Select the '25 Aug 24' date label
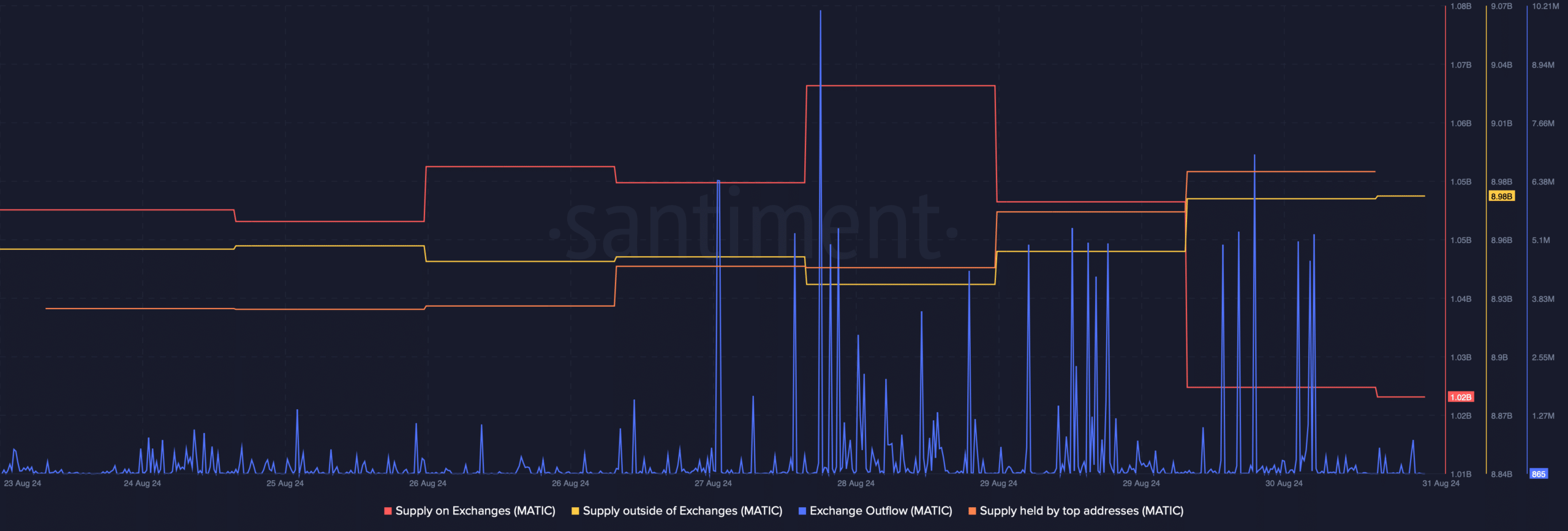This screenshot has height=531, width=1568. 285,483
